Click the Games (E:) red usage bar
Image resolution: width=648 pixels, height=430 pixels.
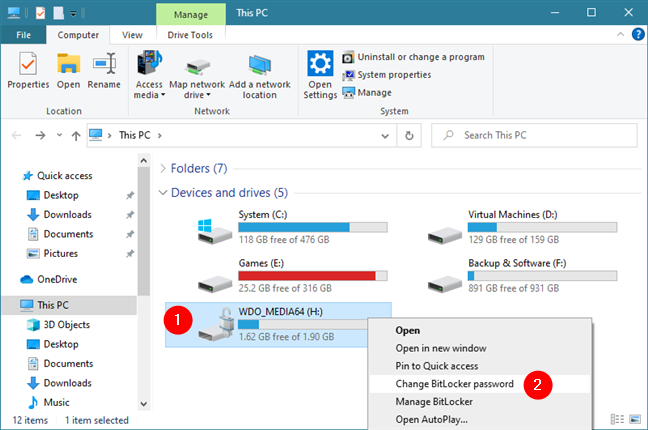click(313, 276)
